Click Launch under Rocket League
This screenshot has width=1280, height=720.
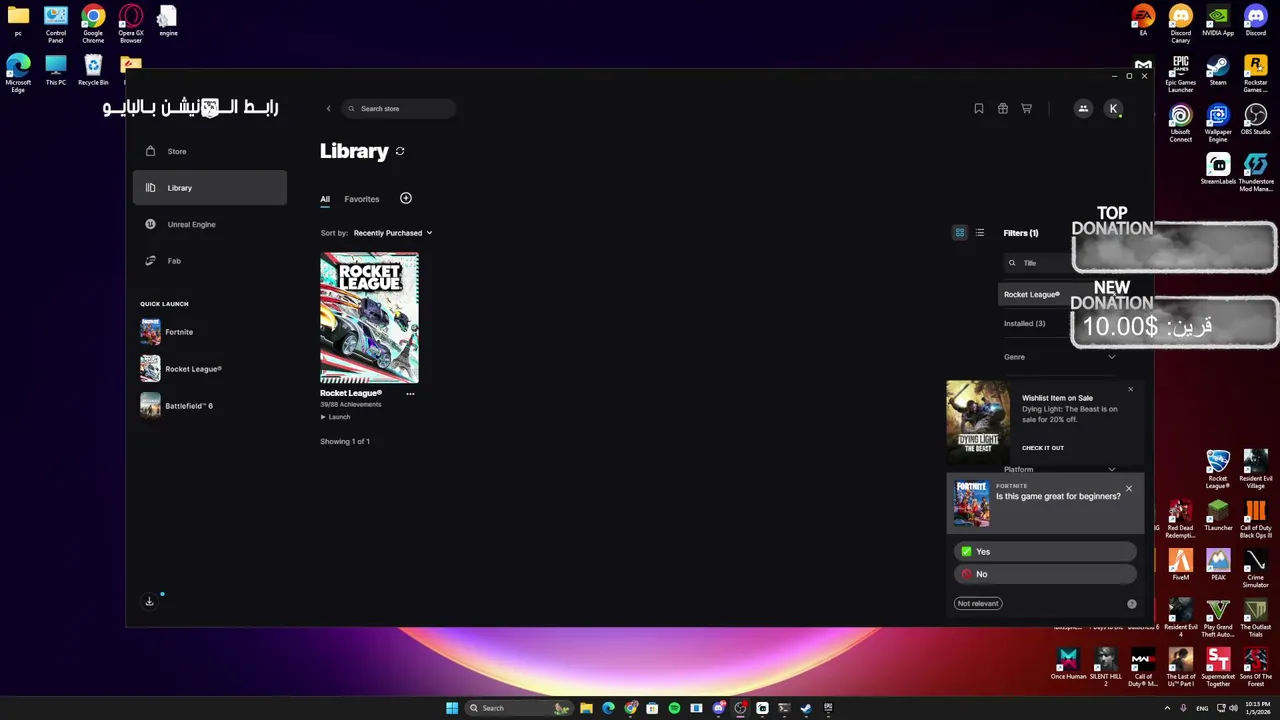pyautogui.click(x=335, y=417)
